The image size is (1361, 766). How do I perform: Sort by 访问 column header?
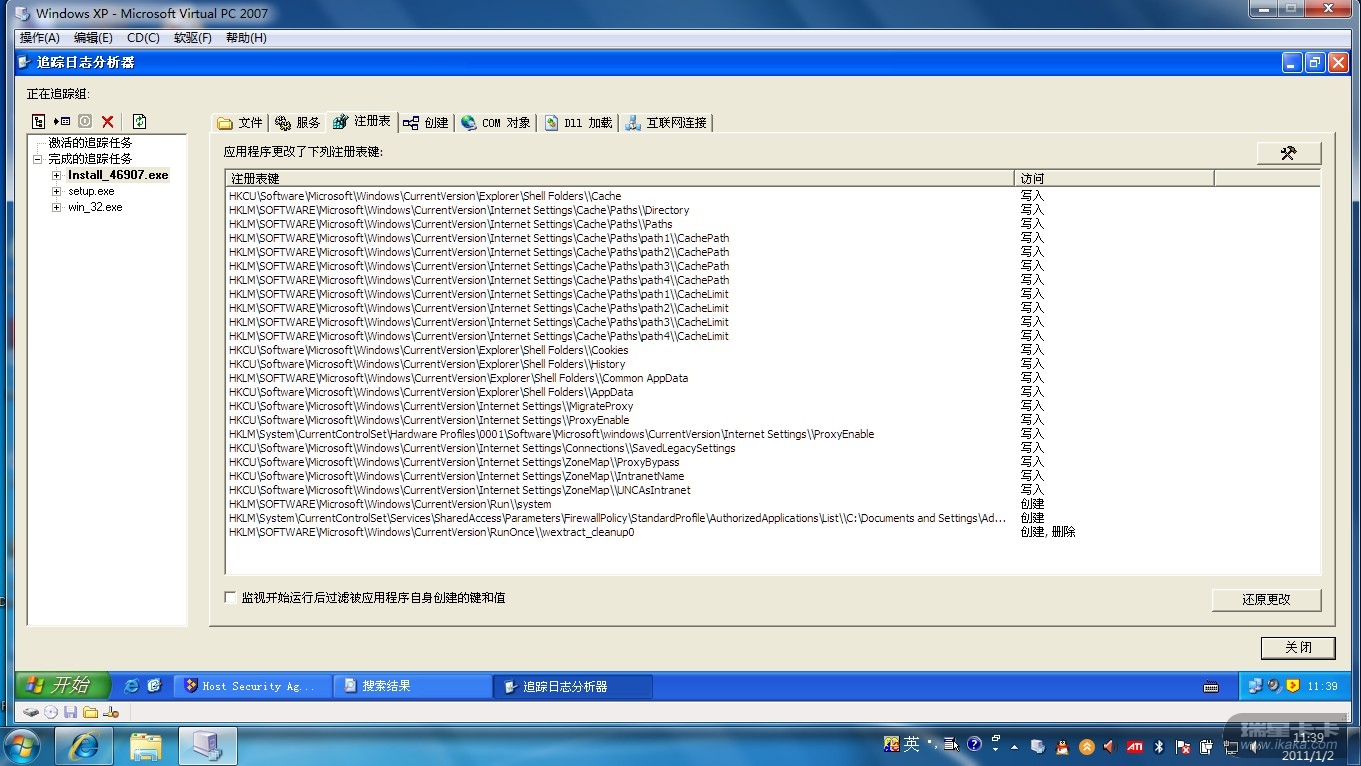1114,178
